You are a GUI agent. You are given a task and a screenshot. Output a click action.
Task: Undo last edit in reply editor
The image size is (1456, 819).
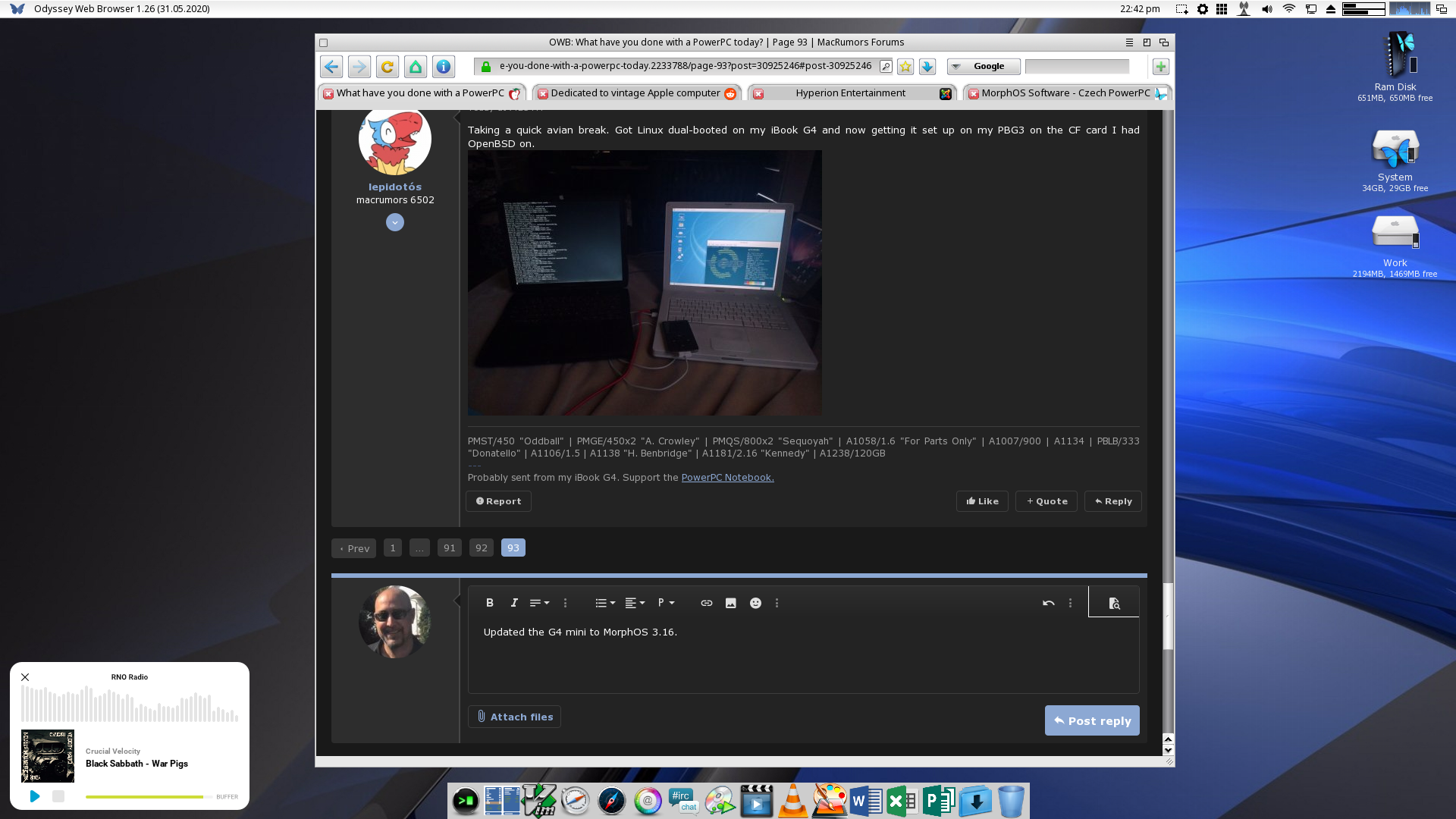1049,603
